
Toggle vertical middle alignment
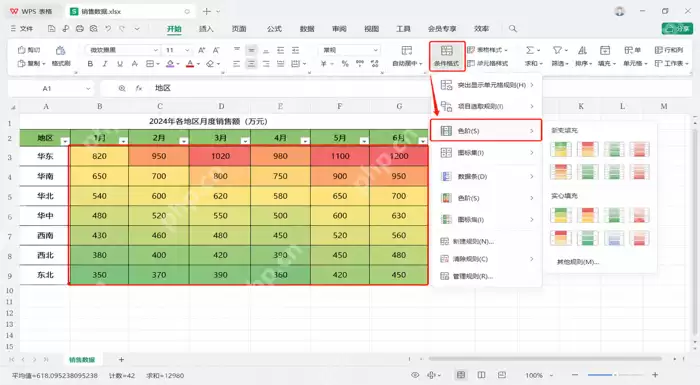pos(251,50)
